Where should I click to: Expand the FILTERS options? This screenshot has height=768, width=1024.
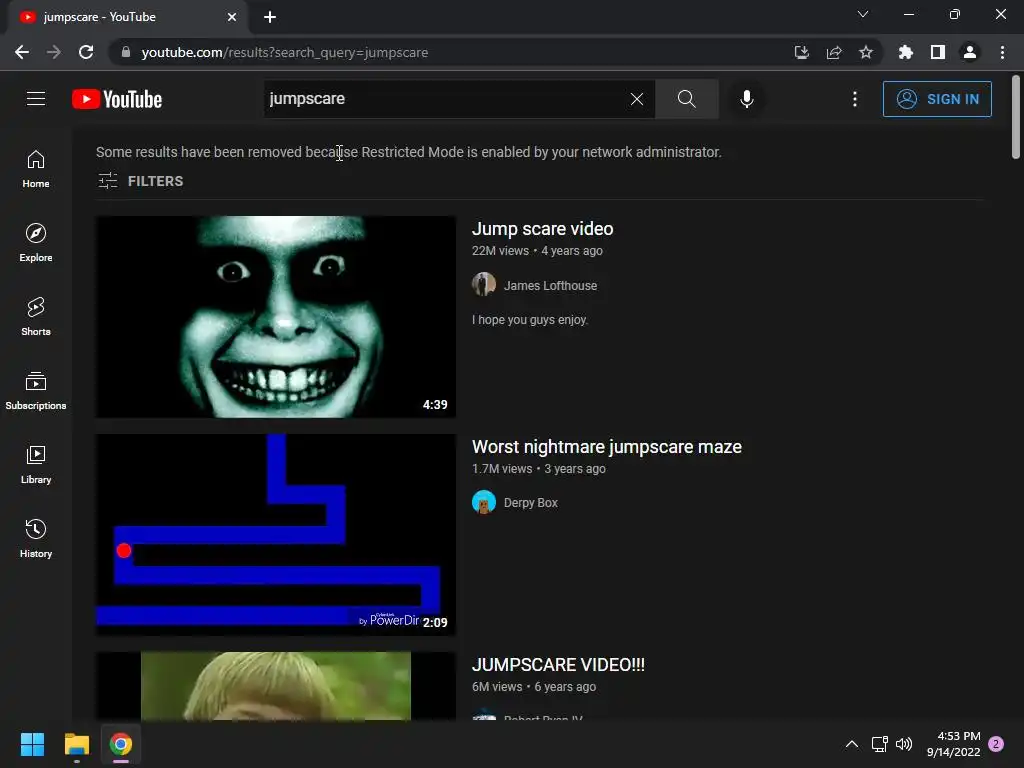[140, 181]
